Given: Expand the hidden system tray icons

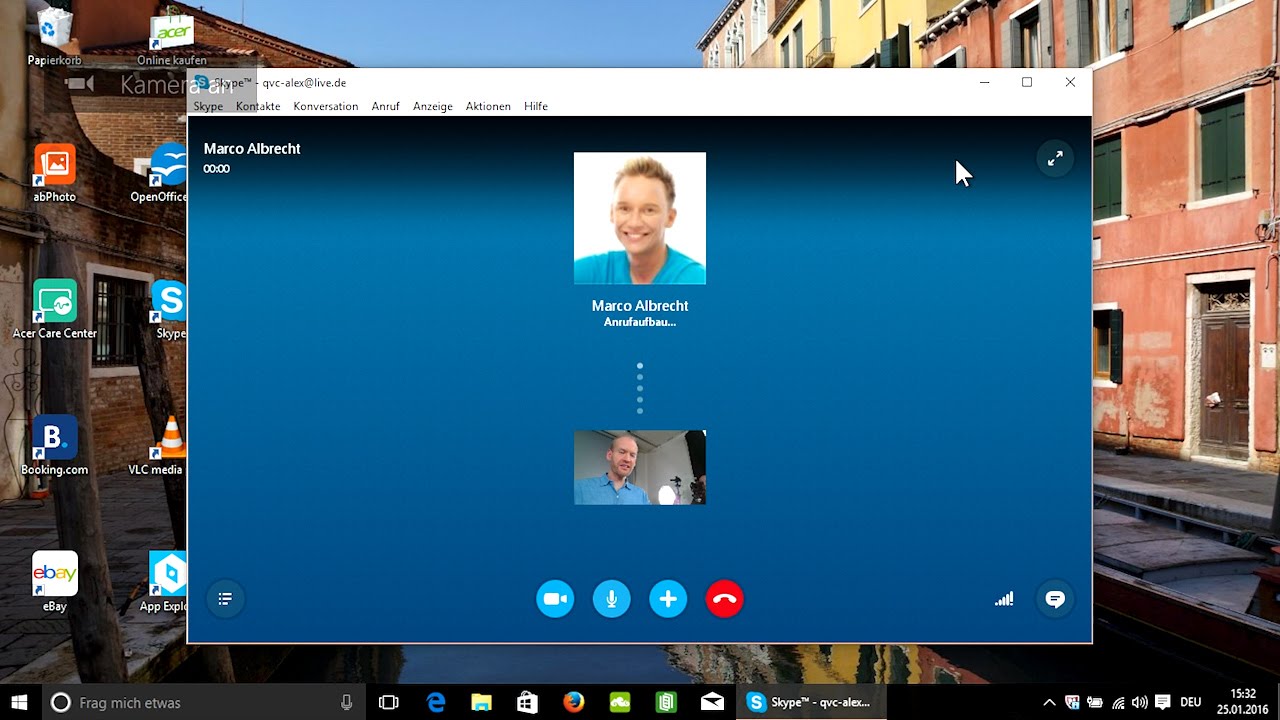Looking at the screenshot, I should pos(1049,703).
